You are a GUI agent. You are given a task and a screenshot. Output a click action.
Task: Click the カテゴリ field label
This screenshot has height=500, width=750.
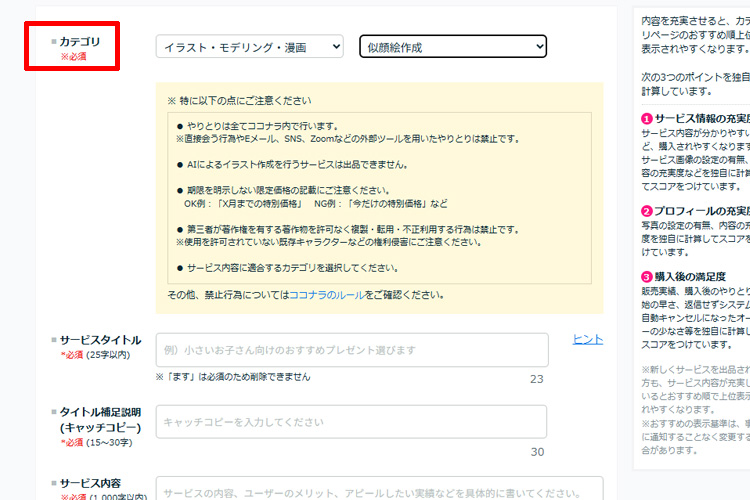click(80, 41)
